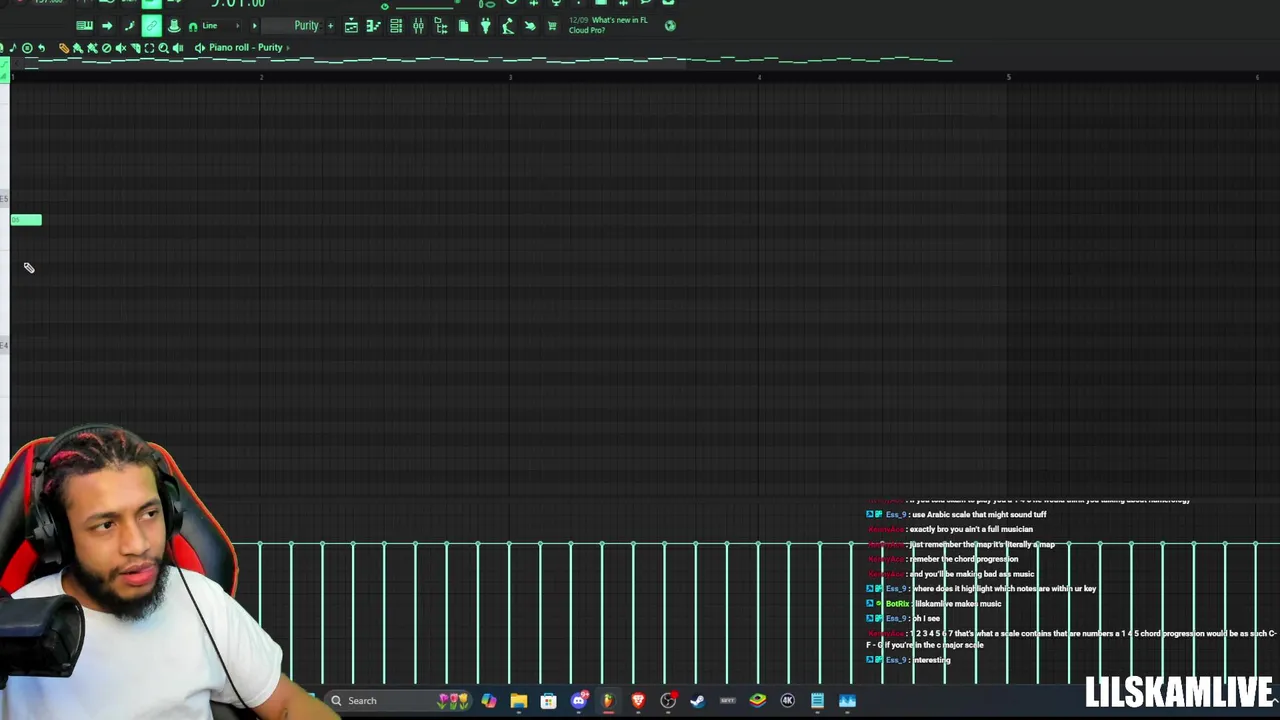This screenshot has height=720, width=1280.
Task: Click bar 2 on the timeline ruler
Action: point(262,77)
